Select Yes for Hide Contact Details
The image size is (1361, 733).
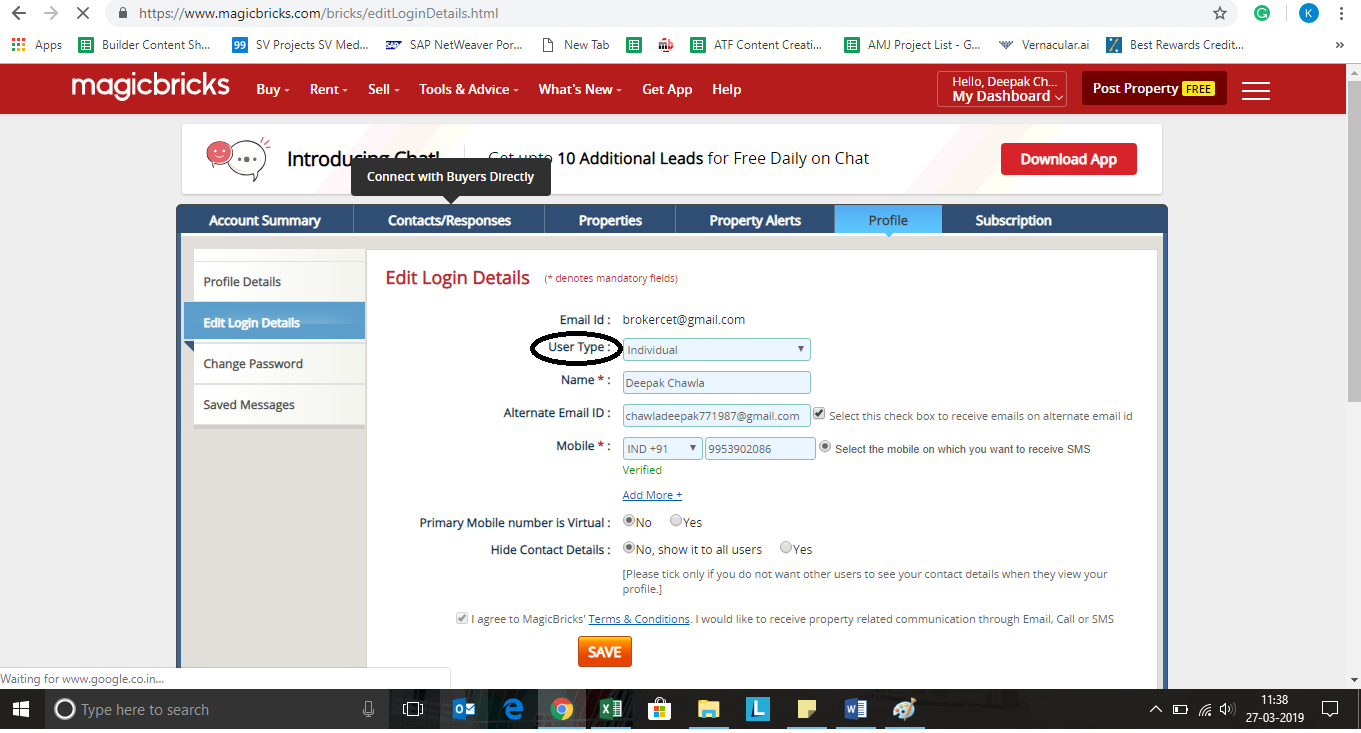(x=786, y=548)
